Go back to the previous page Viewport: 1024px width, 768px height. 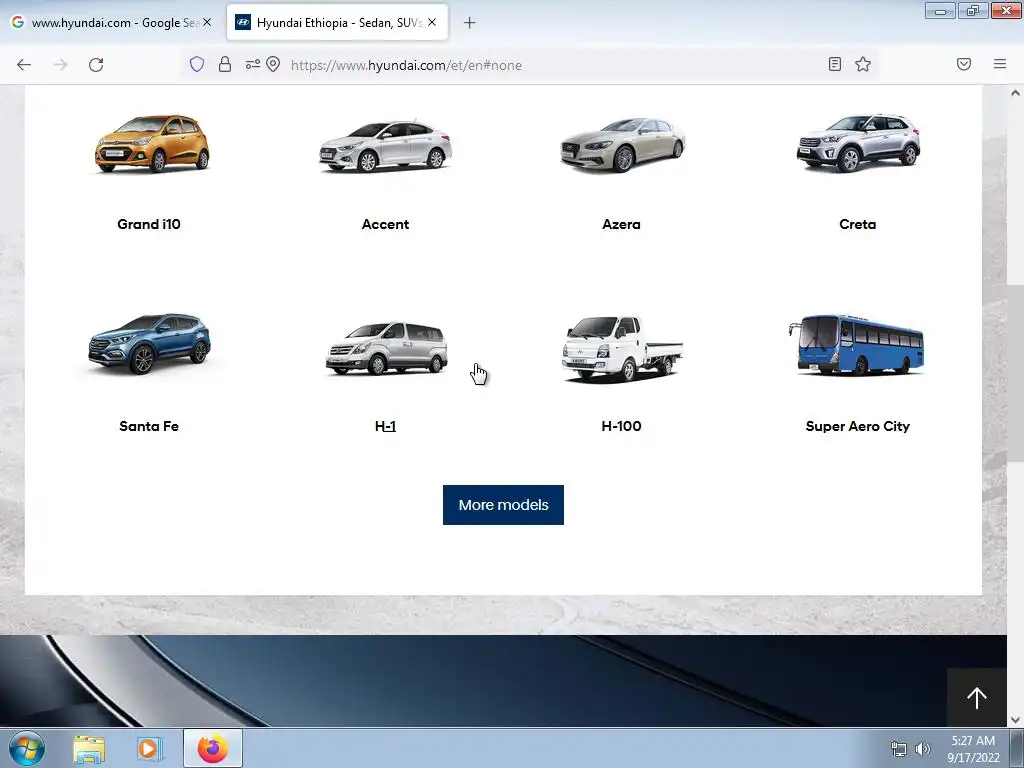click(24, 65)
